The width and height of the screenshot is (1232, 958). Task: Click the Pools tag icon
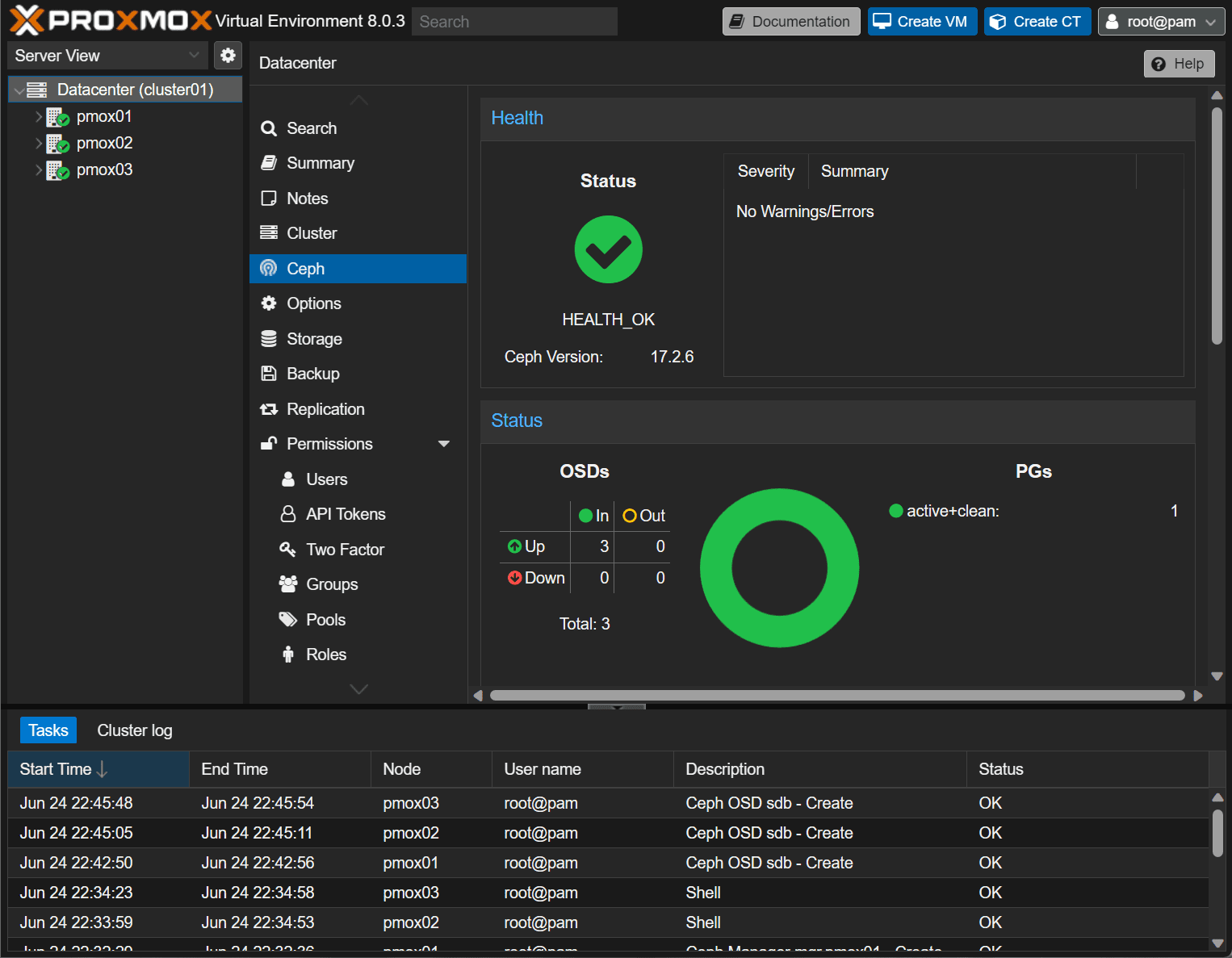click(x=288, y=619)
